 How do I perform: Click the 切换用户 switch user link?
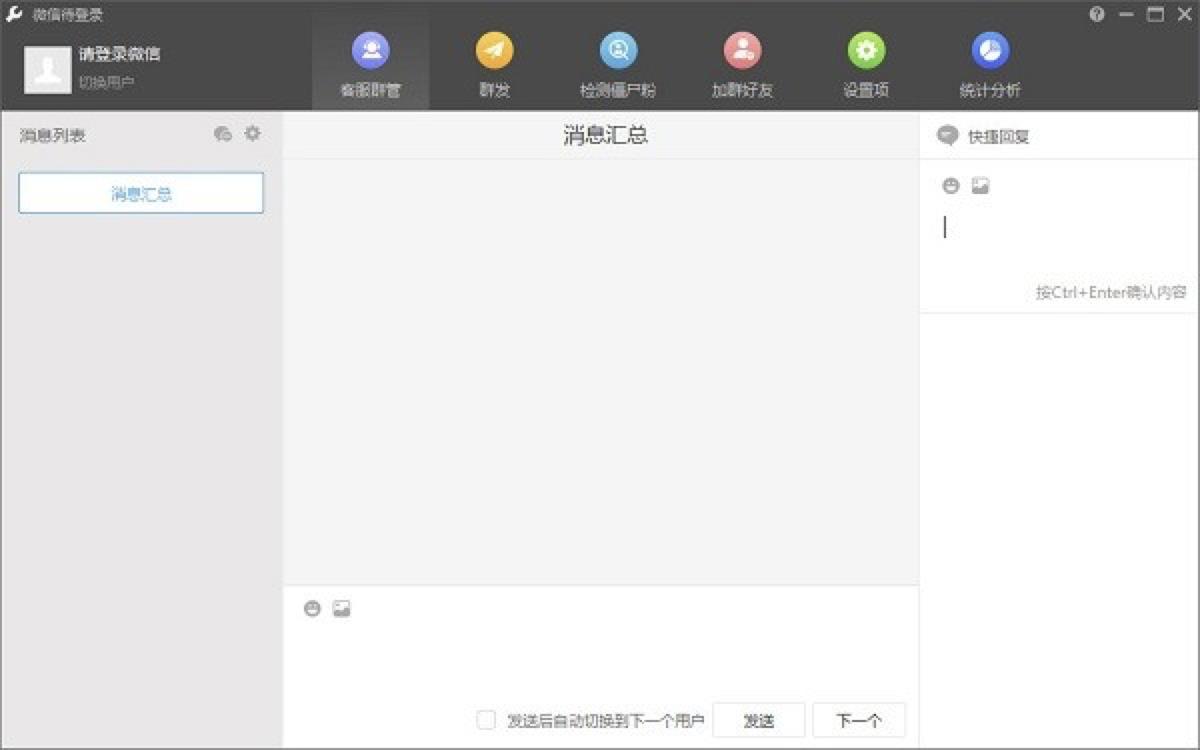point(106,82)
